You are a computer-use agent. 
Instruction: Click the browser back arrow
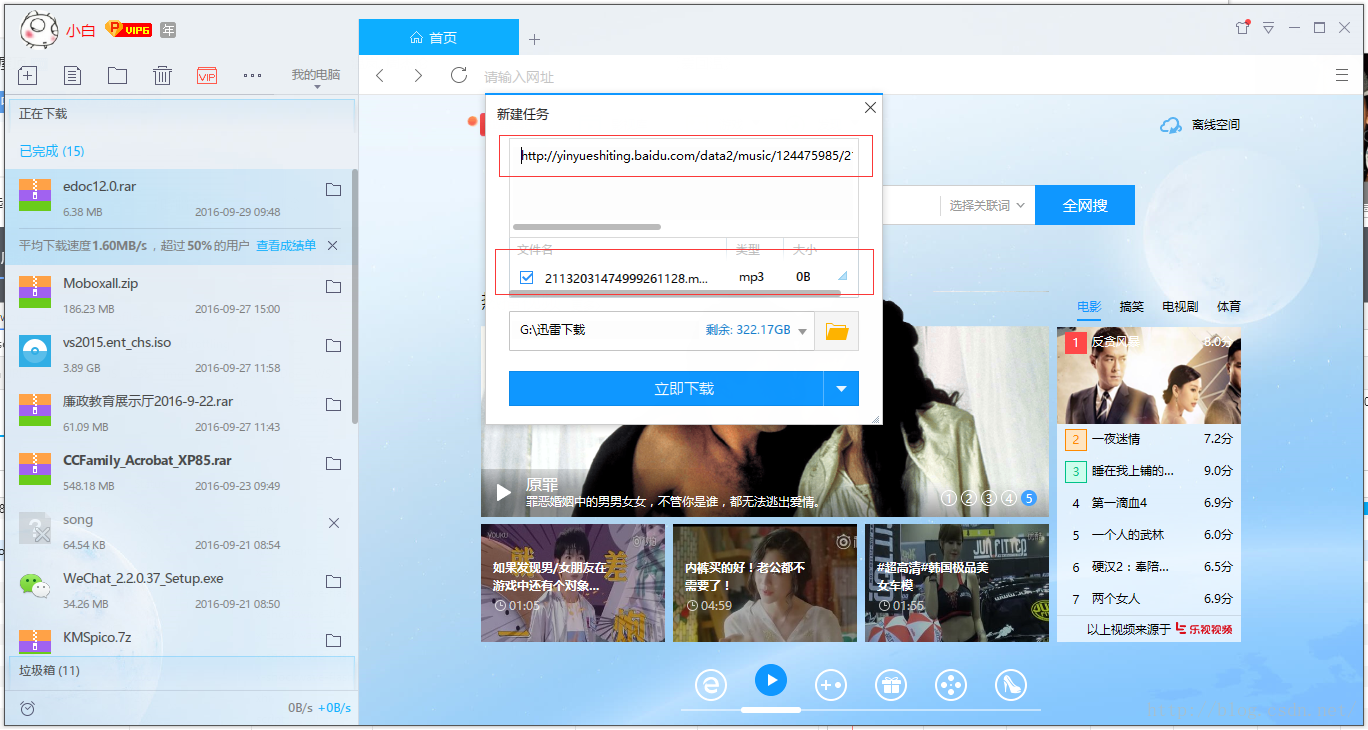(380, 76)
